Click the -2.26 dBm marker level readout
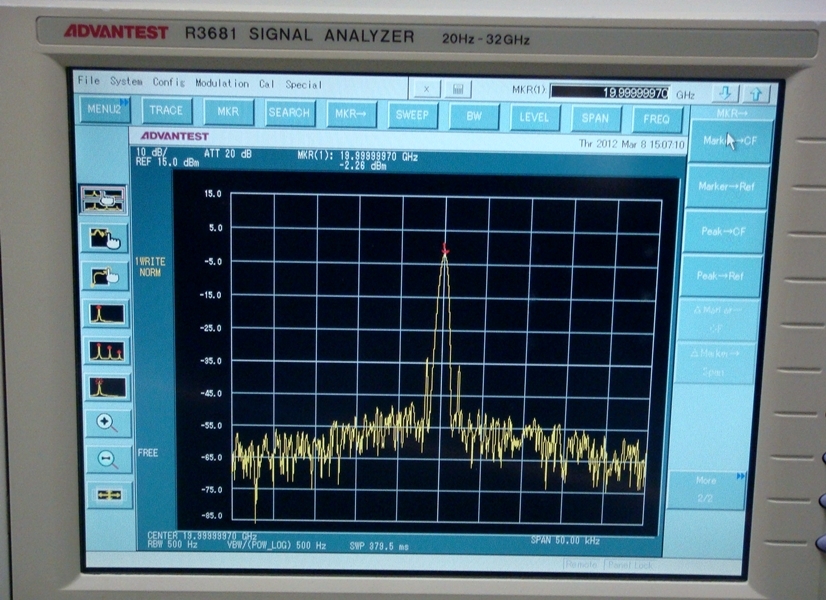 pyautogui.click(x=363, y=166)
